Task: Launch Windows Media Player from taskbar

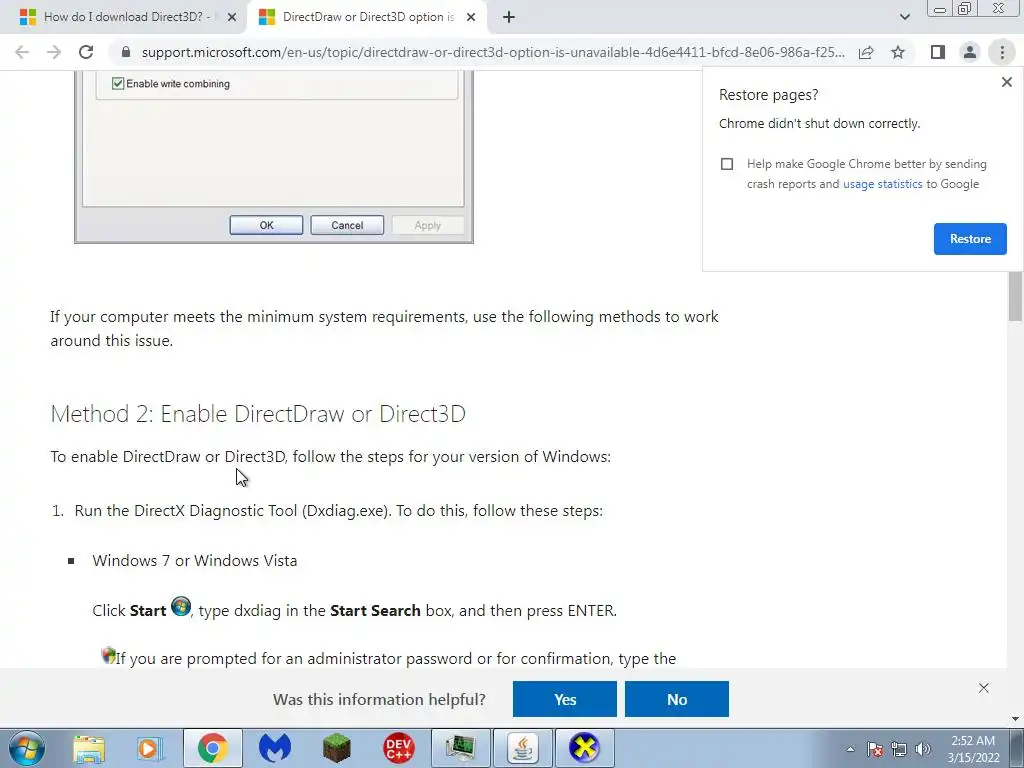Action: [x=150, y=748]
